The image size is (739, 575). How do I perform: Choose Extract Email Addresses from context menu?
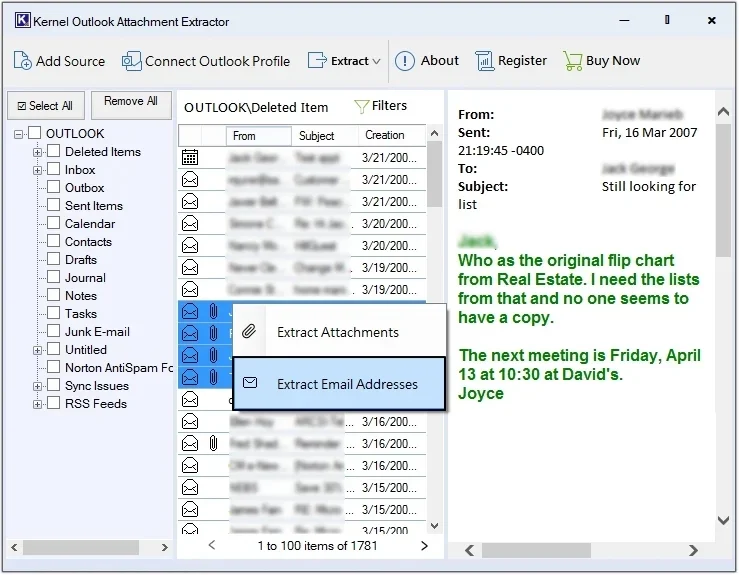[x=339, y=383]
